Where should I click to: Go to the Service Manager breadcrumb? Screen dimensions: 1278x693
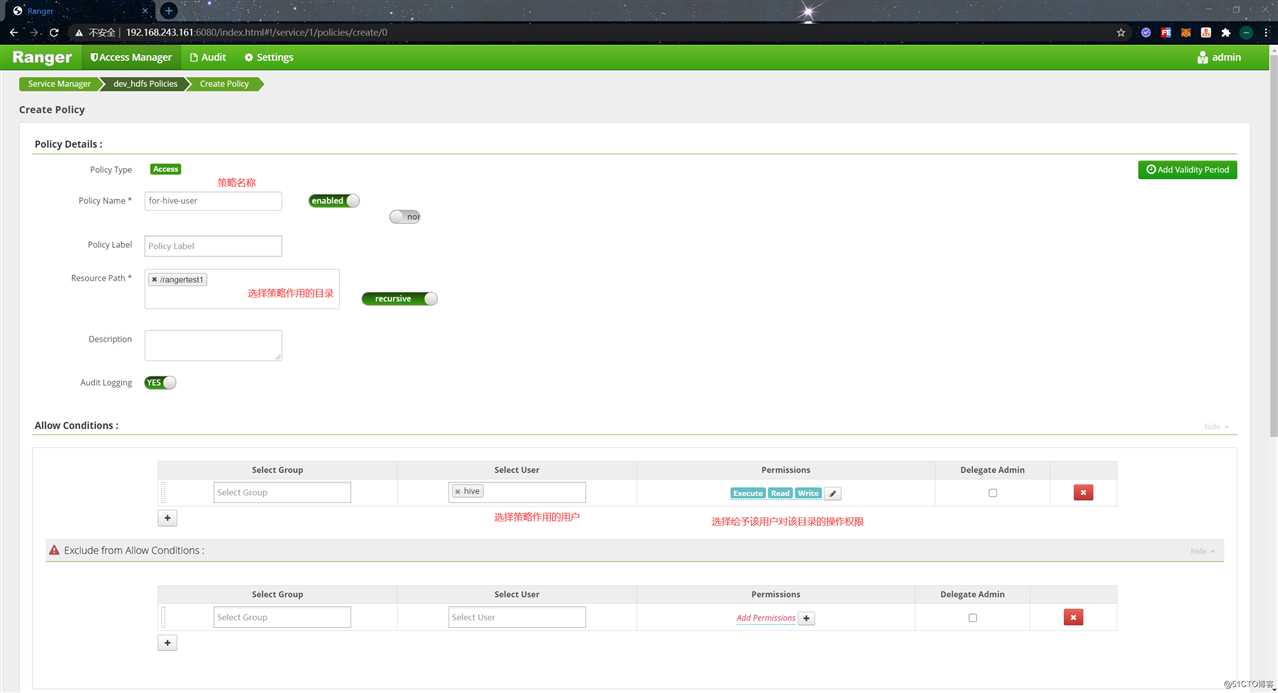[59, 84]
